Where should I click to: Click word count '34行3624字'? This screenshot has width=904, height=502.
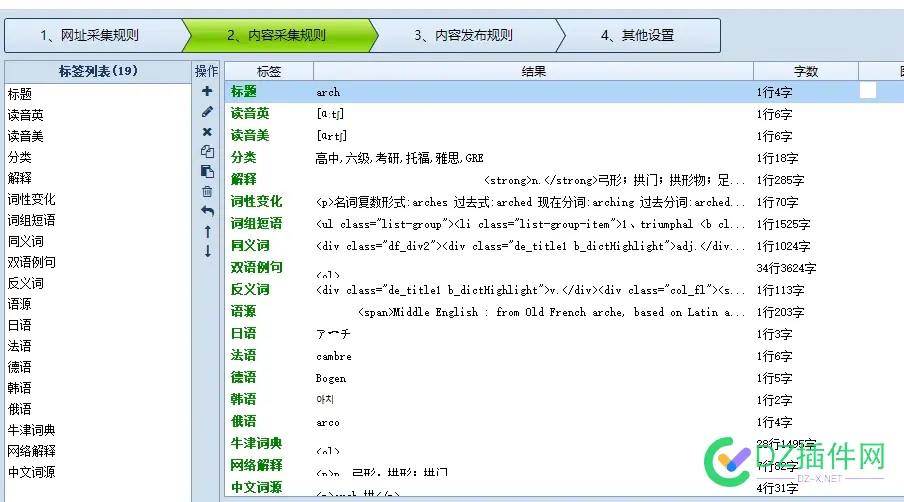pyautogui.click(x=786, y=268)
